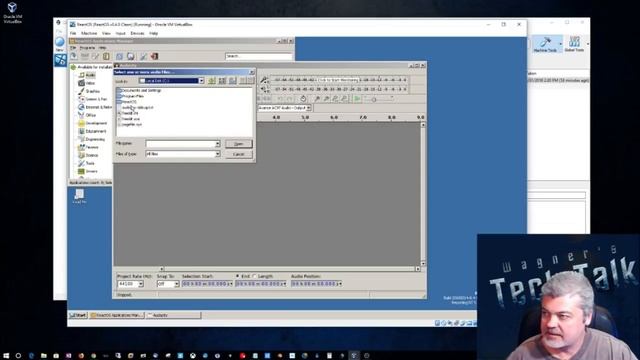Expand the Files of type dropdown
The height and width of the screenshot is (360, 640).
[218, 154]
